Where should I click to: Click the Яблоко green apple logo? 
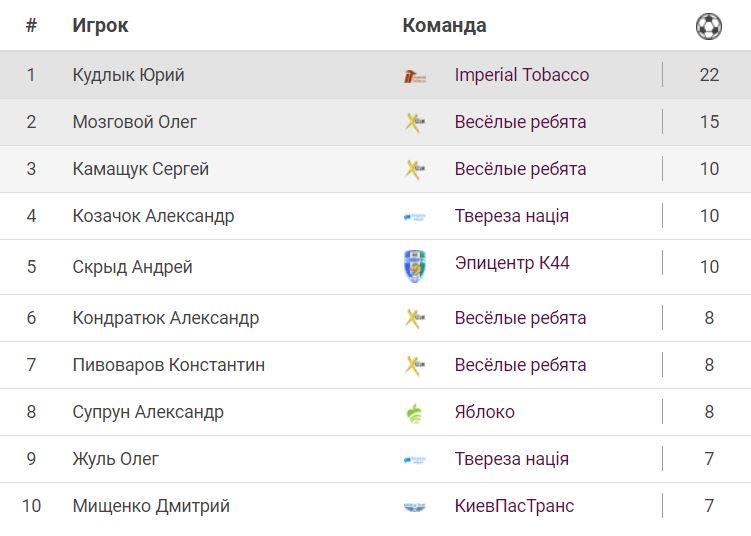pyautogui.click(x=414, y=413)
